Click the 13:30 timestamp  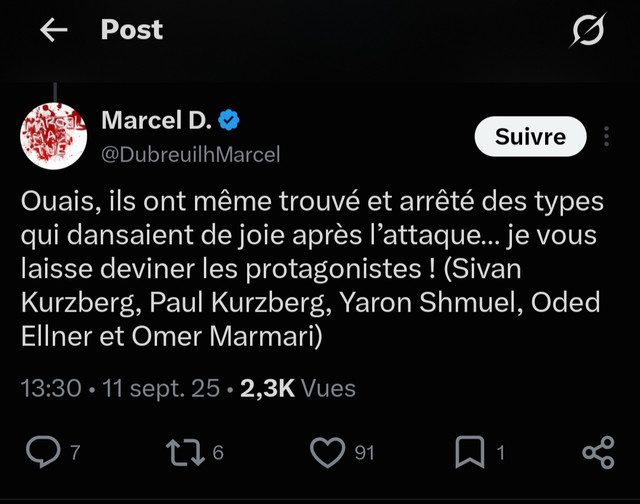click(x=51, y=388)
